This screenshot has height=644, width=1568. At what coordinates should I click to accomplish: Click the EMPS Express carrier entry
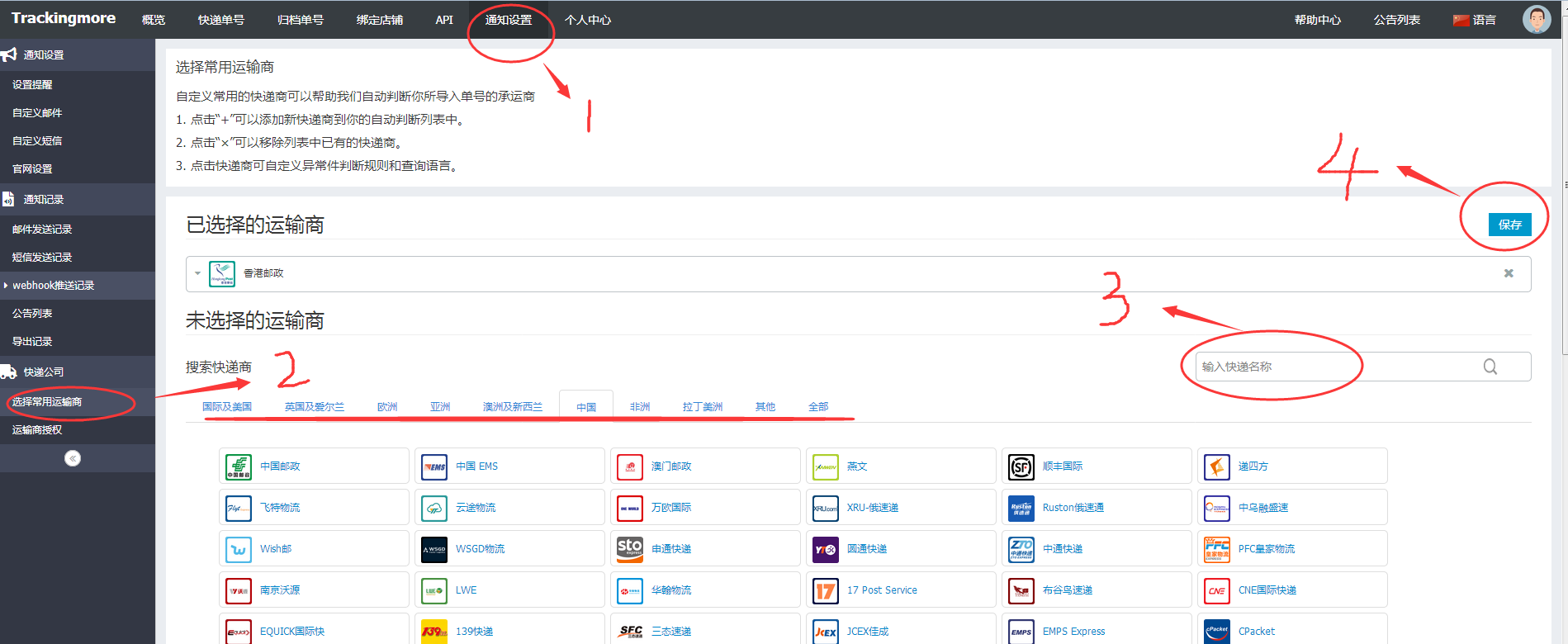pyautogui.click(x=1097, y=629)
